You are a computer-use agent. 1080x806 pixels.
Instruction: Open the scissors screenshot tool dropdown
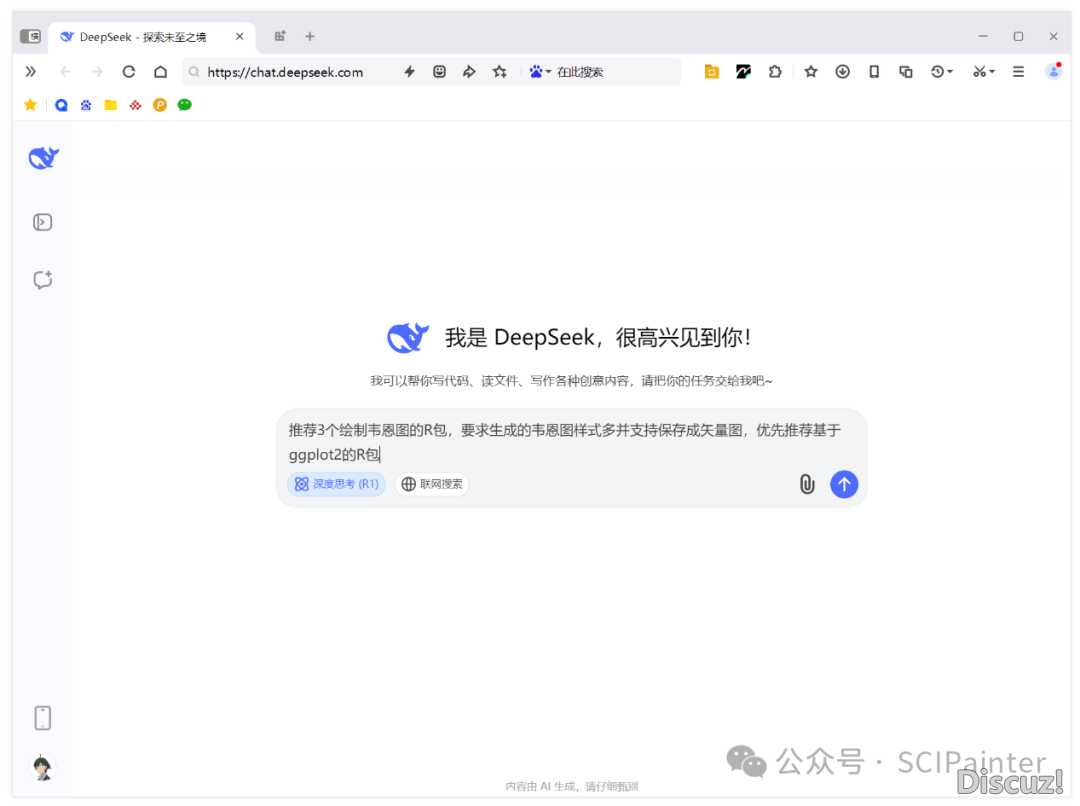click(x=991, y=72)
